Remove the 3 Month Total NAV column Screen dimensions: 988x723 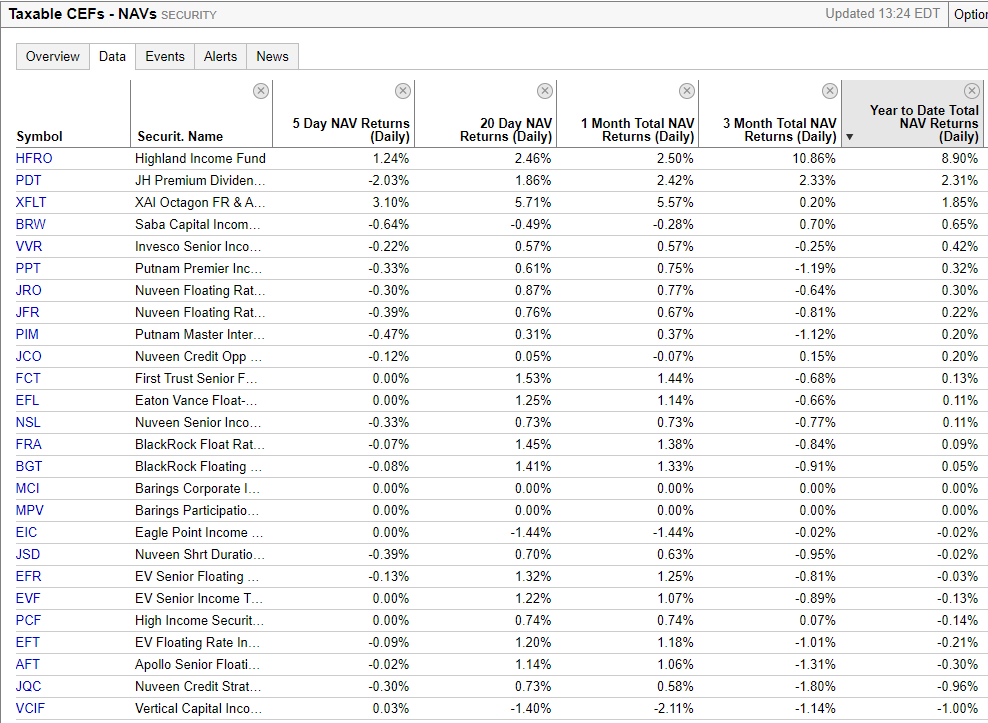coord(830,91)
